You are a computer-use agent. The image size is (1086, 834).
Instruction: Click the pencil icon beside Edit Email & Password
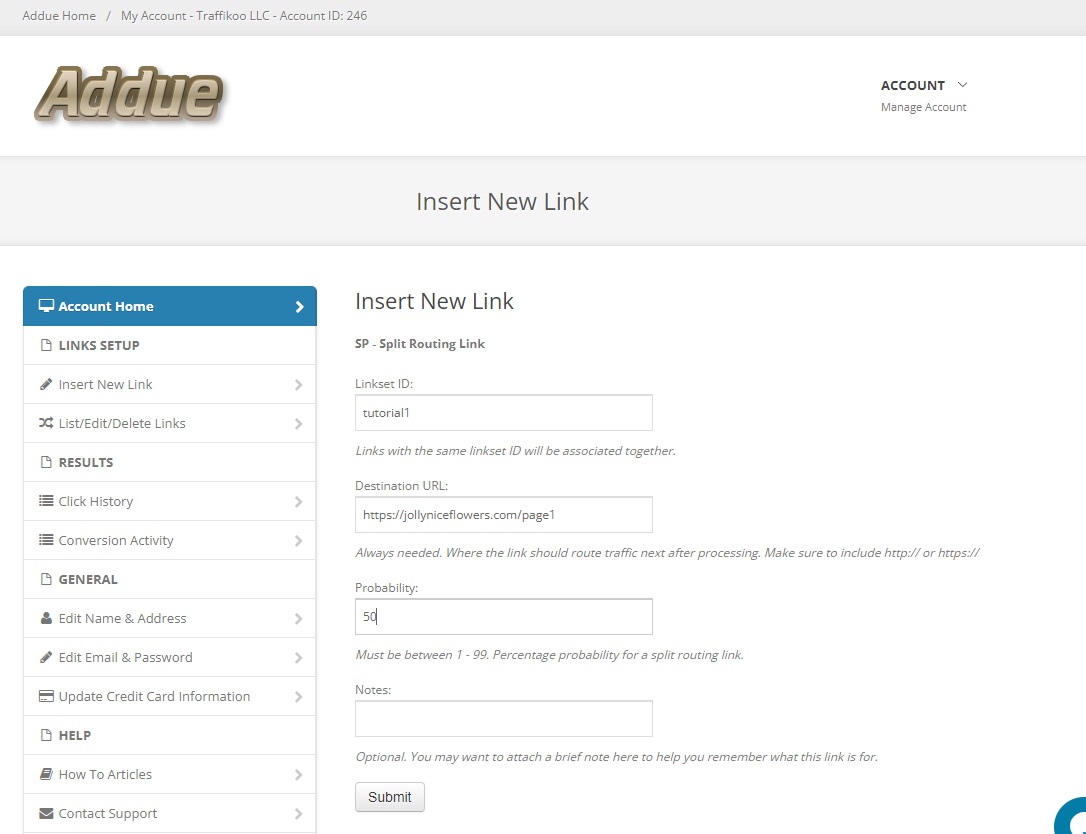[x=46, y=657]
